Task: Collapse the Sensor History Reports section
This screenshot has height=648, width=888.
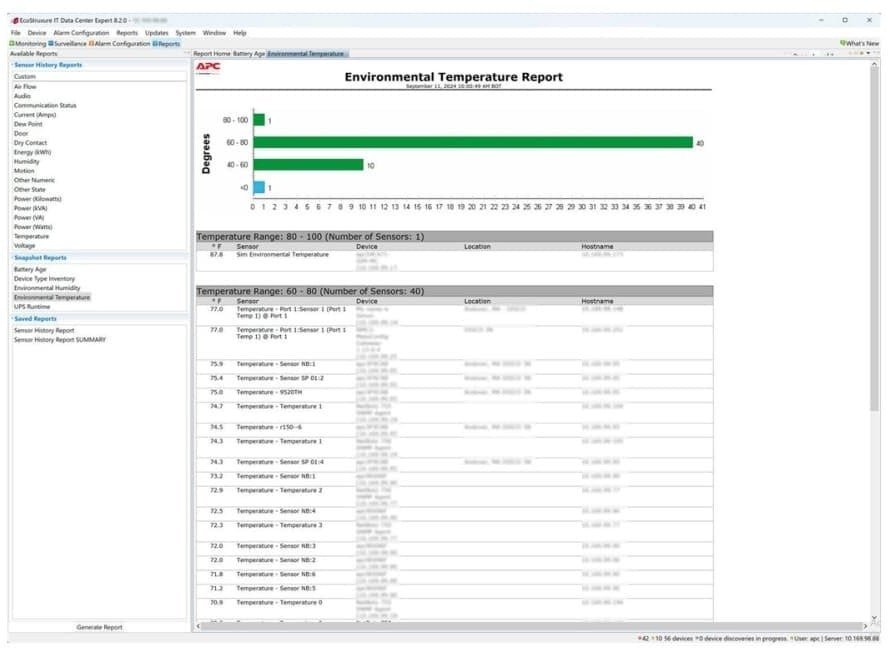Action: (x=10, y=63)
